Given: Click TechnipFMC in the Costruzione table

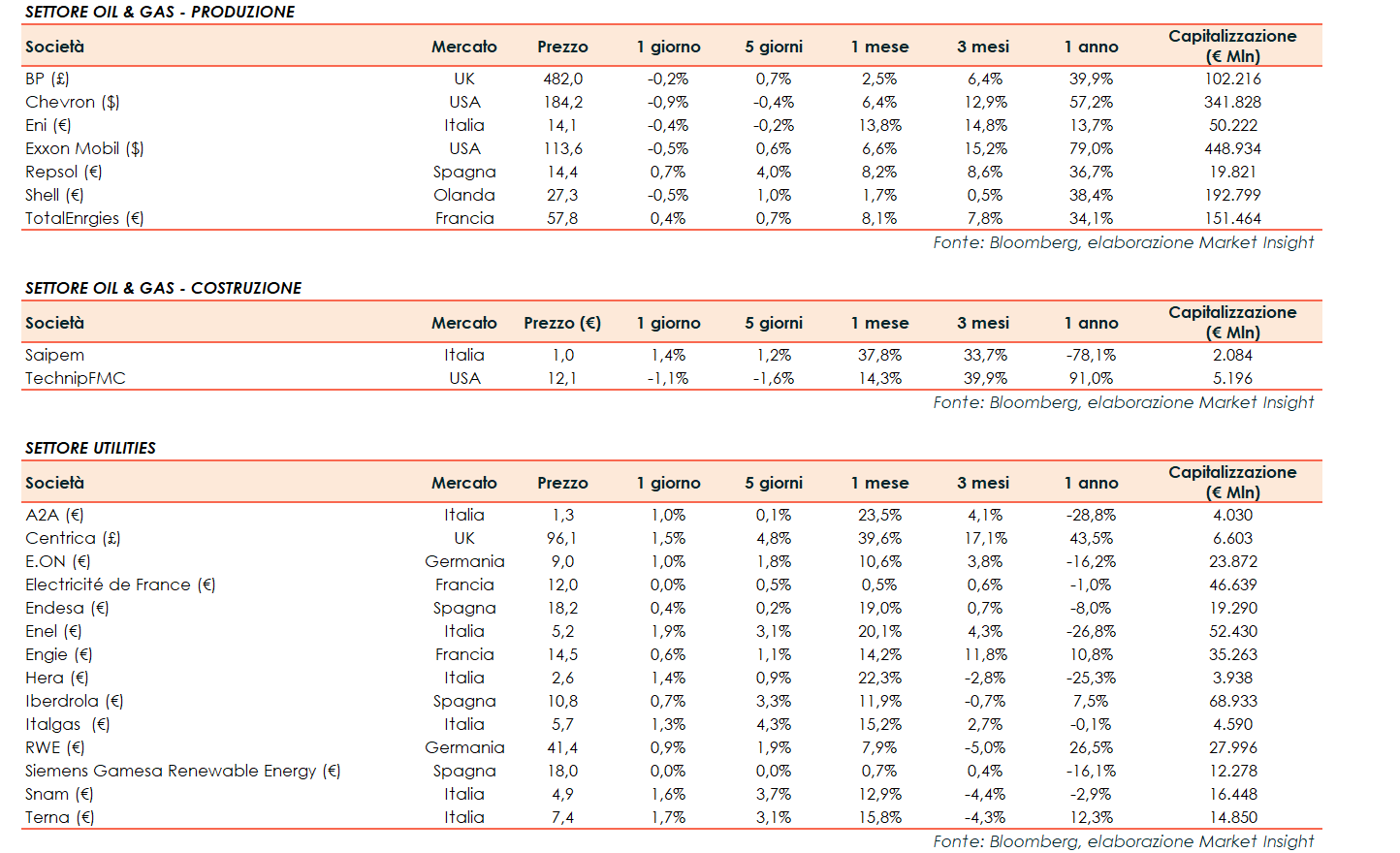Looking at the screenshot, I should pyautogui.click(x=76, y=378).
